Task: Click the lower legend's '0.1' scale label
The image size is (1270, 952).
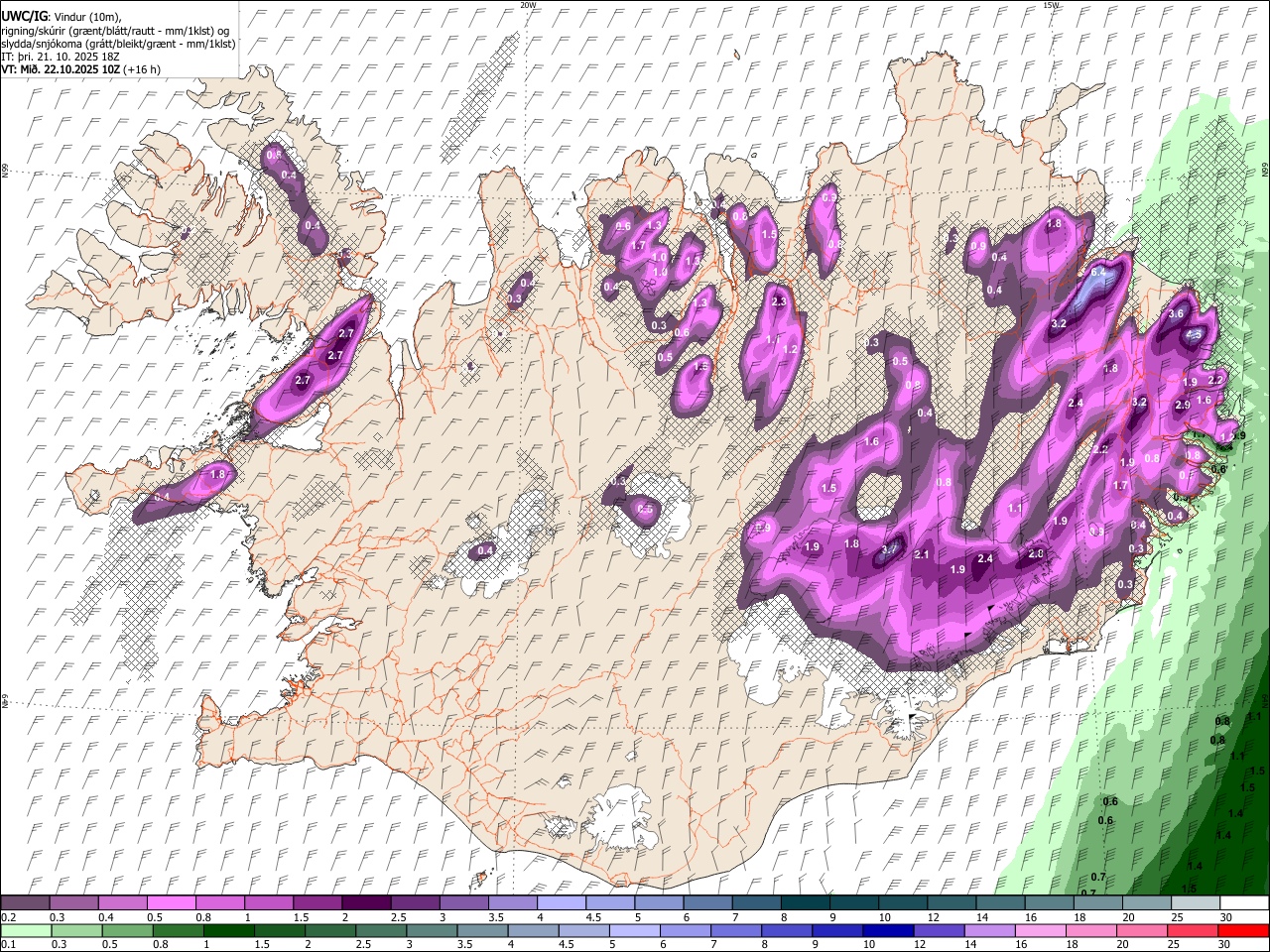Action: point(8,944)
